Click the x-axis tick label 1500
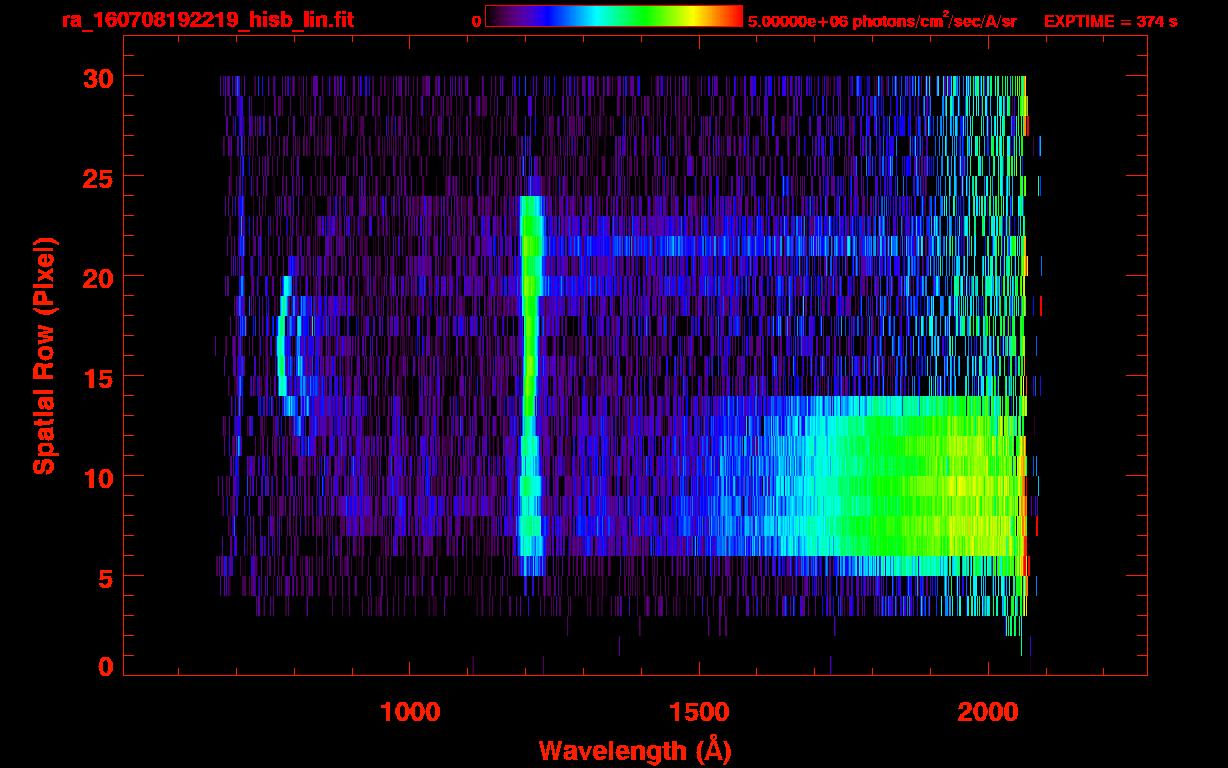 point(699,712)
